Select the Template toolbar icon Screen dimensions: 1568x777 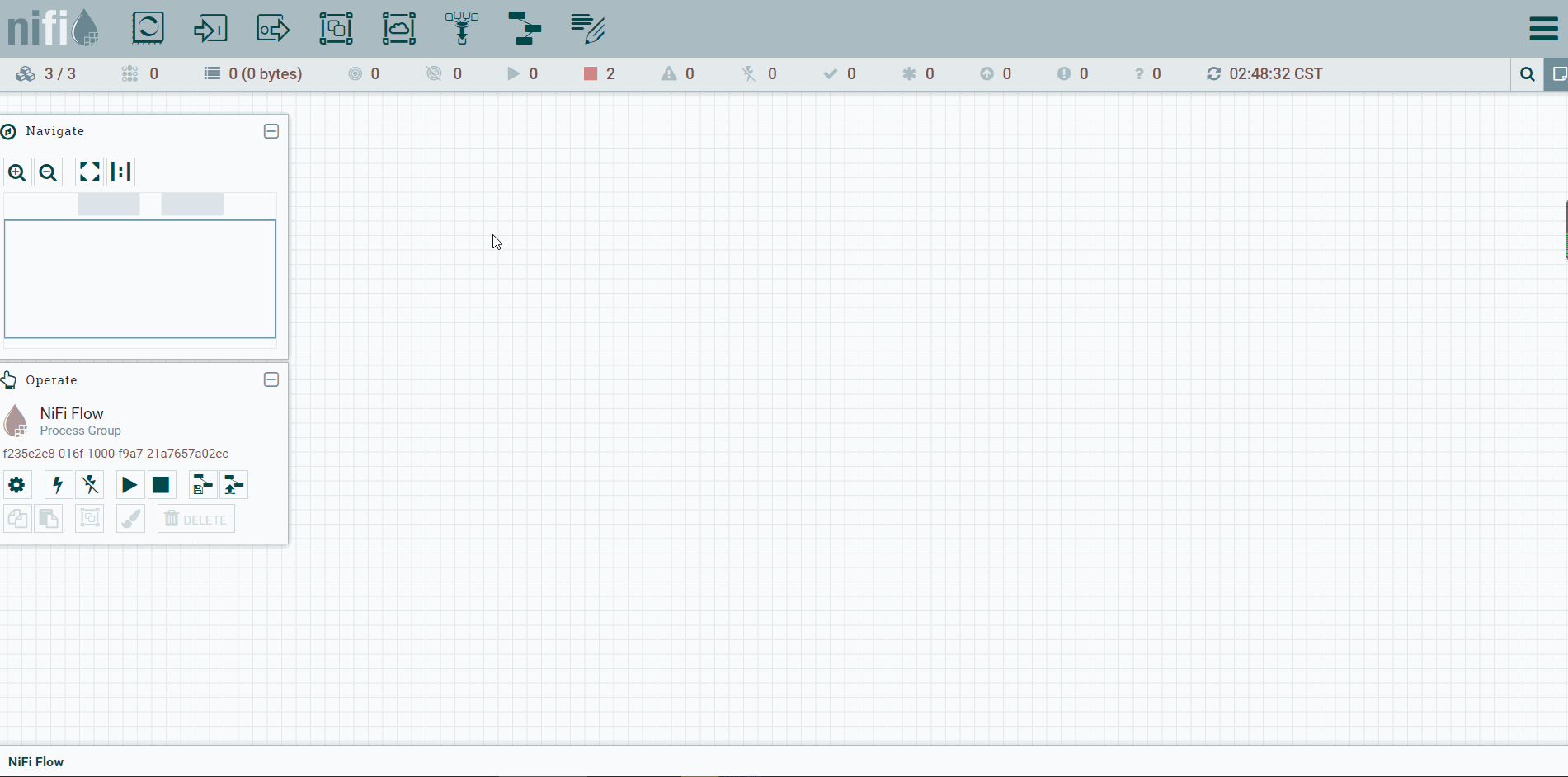[525, 28]
